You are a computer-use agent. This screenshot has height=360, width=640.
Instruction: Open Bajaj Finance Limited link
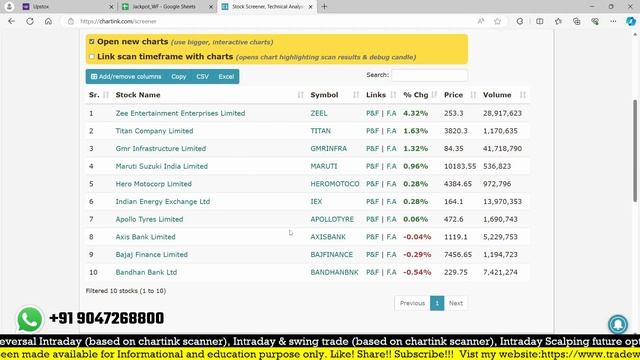point(151,254)
